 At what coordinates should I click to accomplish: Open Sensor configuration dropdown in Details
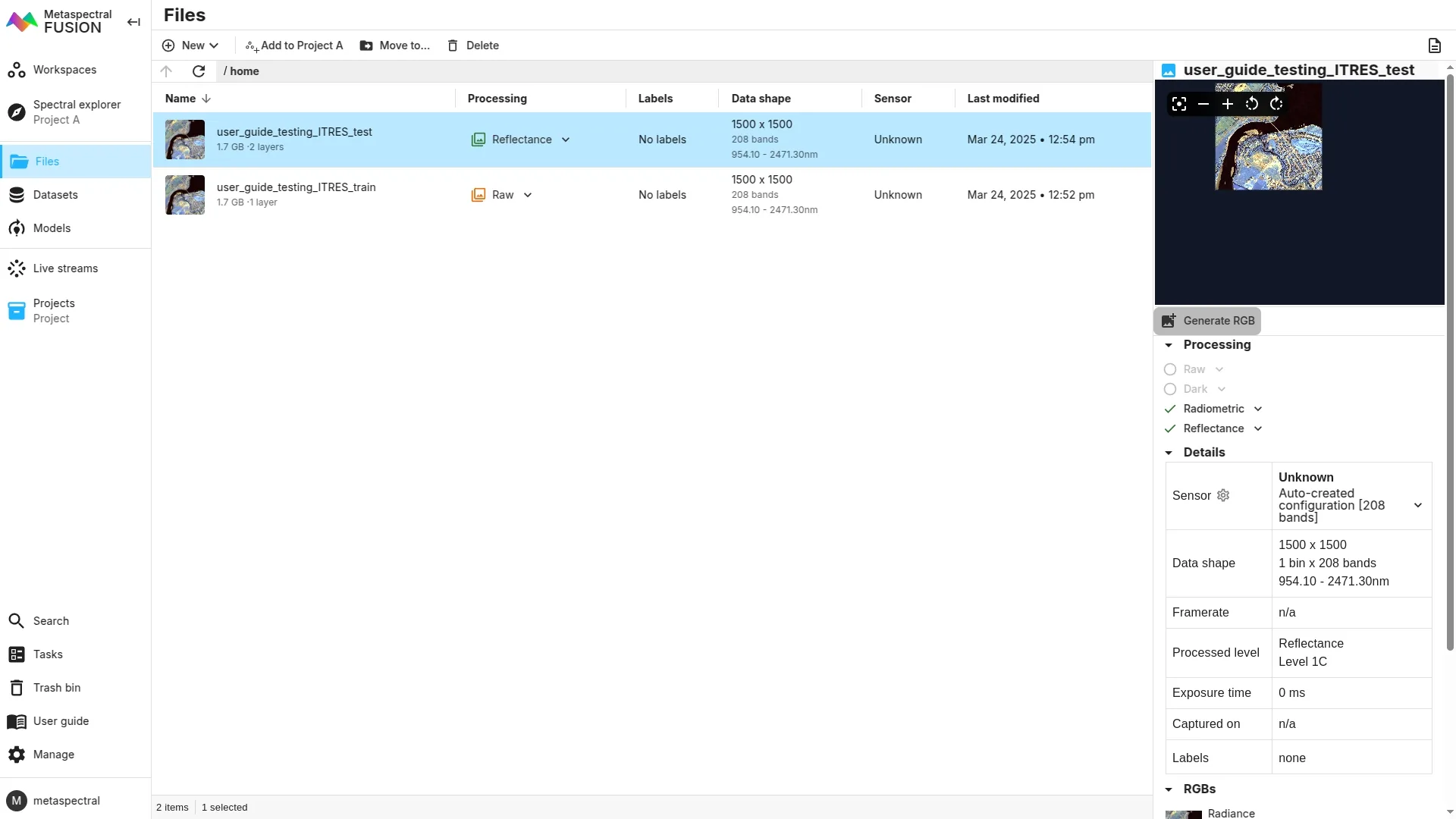(1417, 505)
